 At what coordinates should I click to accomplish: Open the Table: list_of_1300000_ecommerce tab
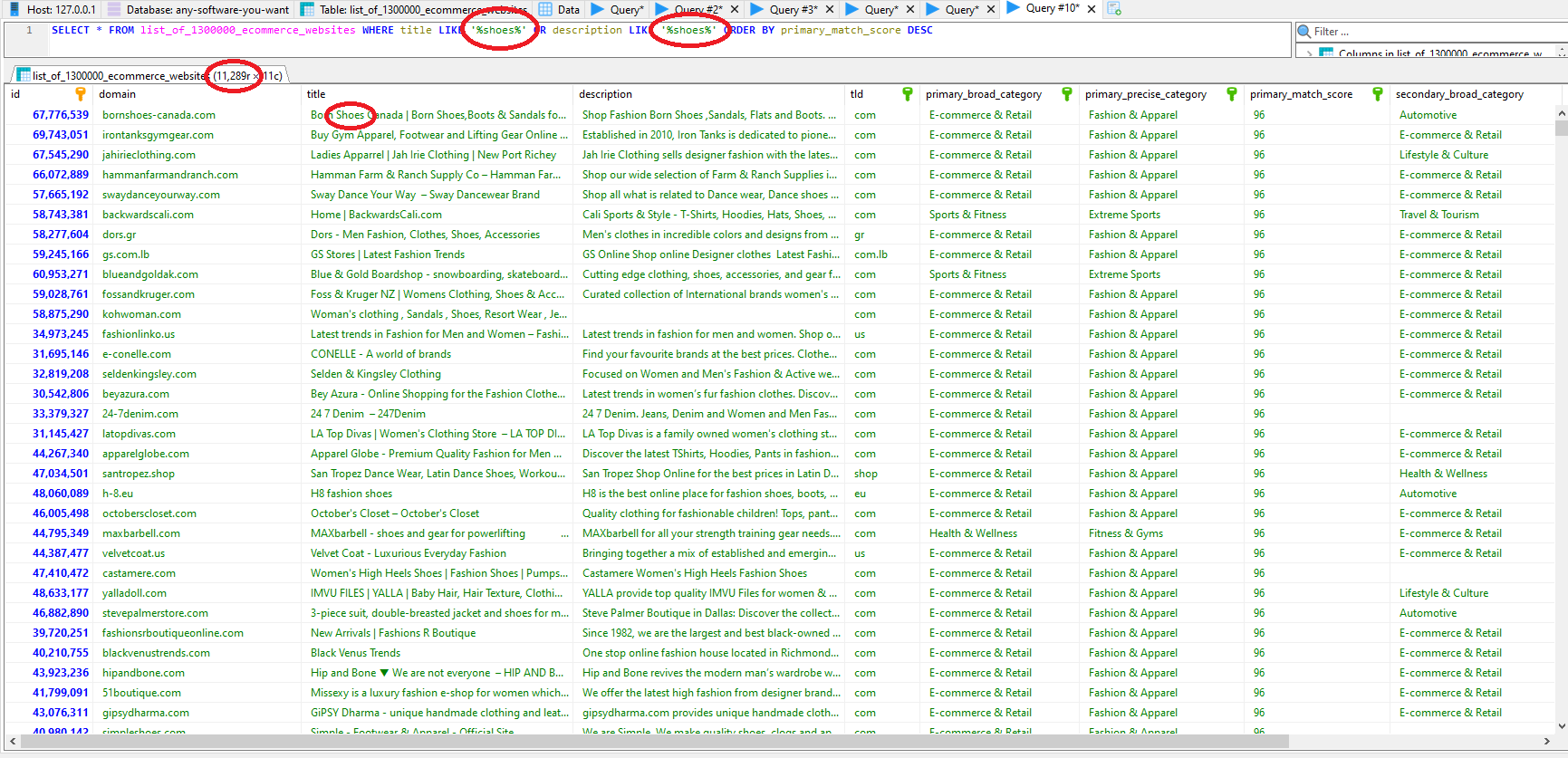point(414,9)
